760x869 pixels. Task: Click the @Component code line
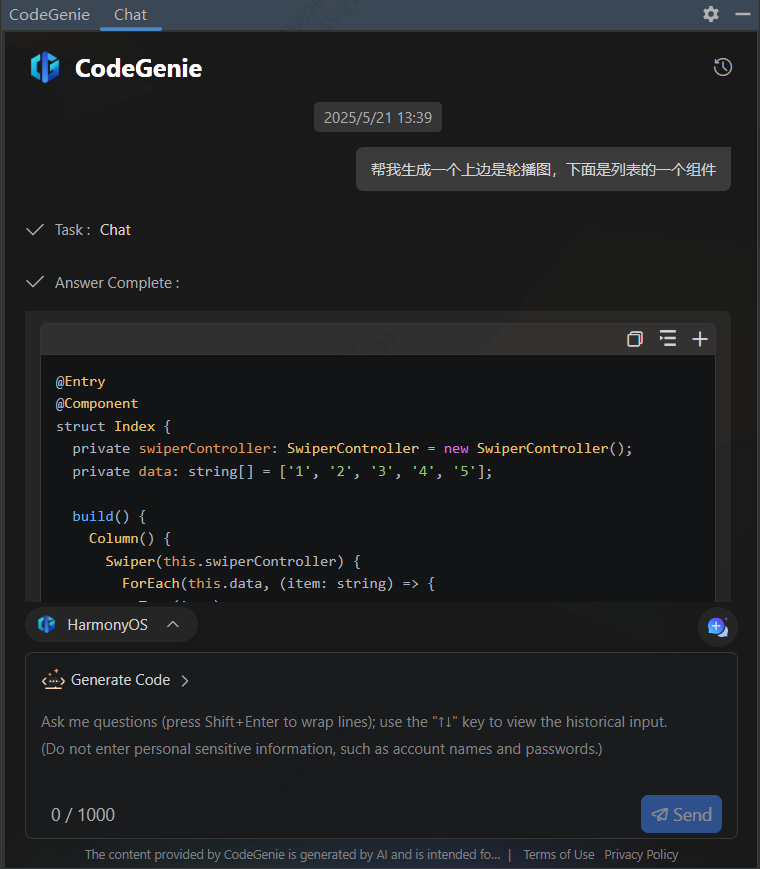[96, 403]
